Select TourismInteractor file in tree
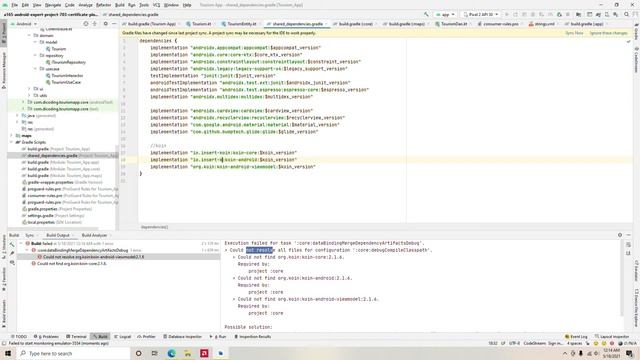 pos(64,76)
